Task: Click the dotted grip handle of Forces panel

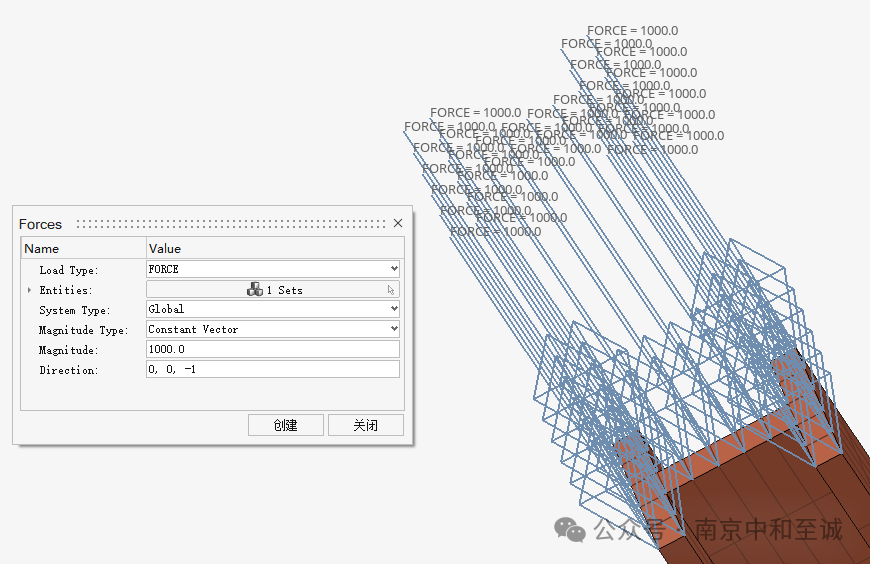Action: pyautogui.click(x=231, y=224)
